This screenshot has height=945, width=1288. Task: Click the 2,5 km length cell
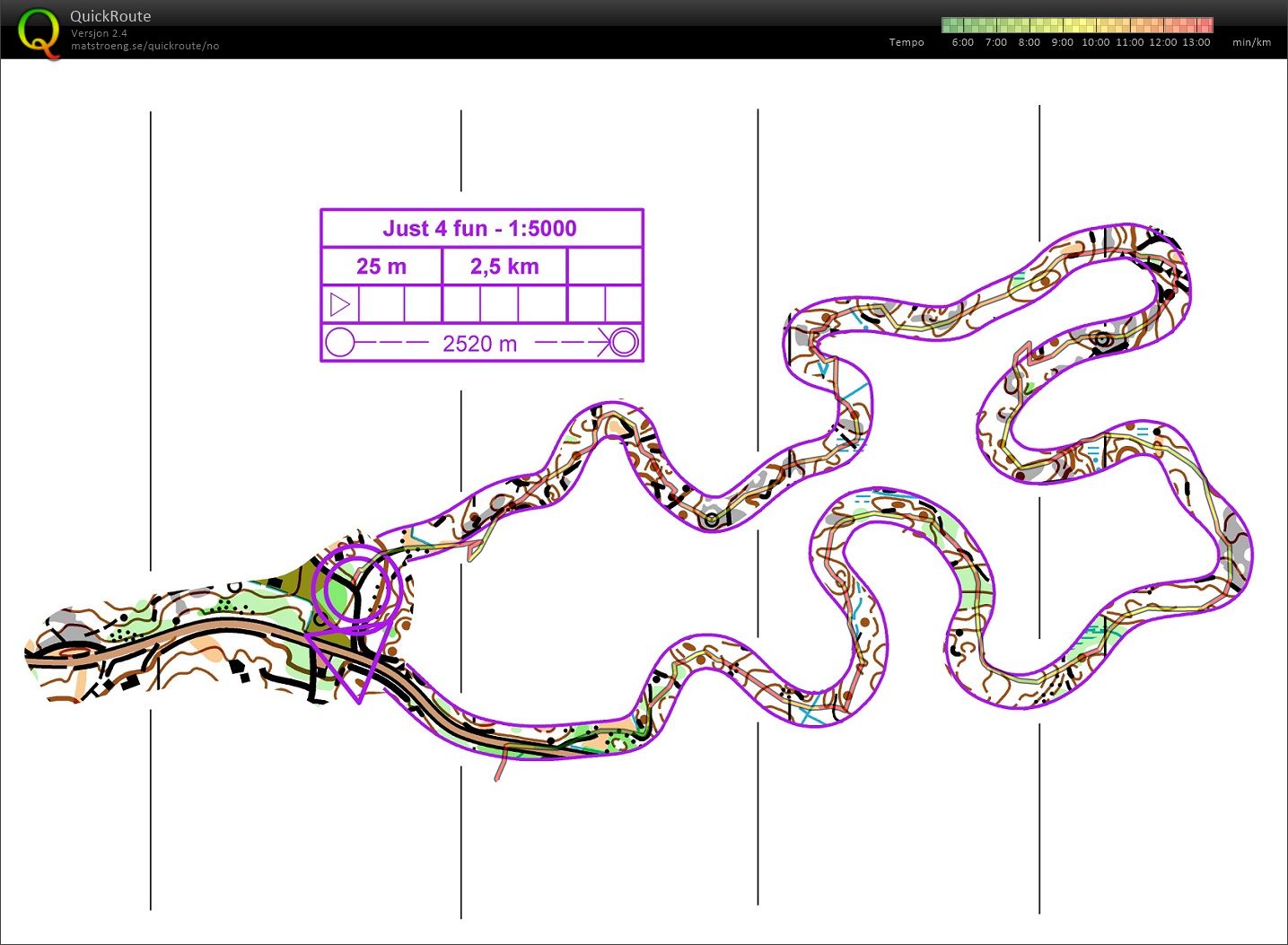(x=504, y=267)
